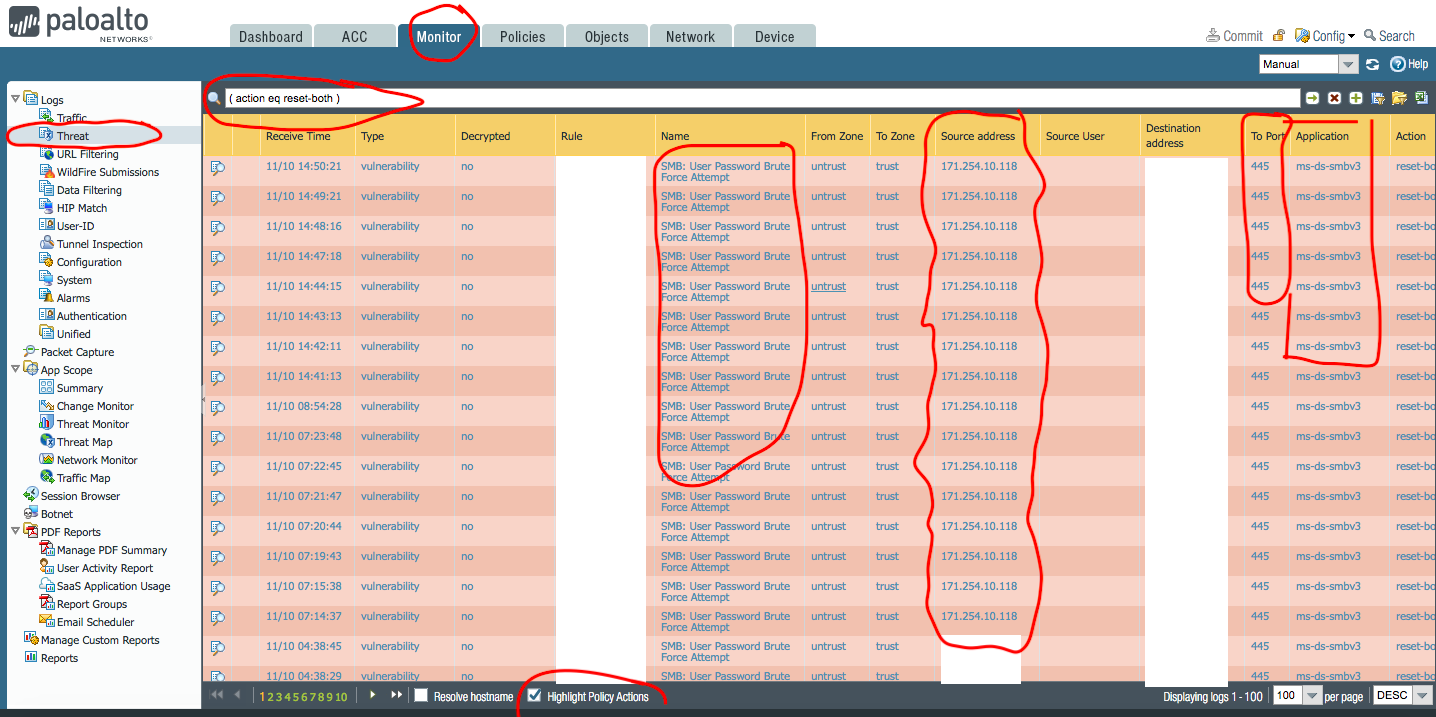Open the DESC sort order dropdown

point(1422,696)
